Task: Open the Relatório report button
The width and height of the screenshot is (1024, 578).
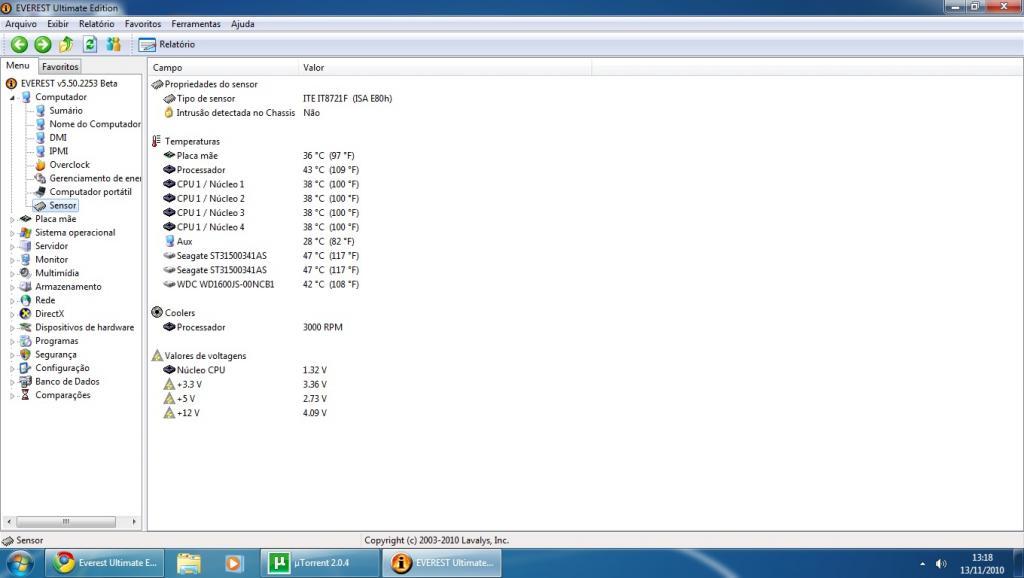Action: [167, 44]
